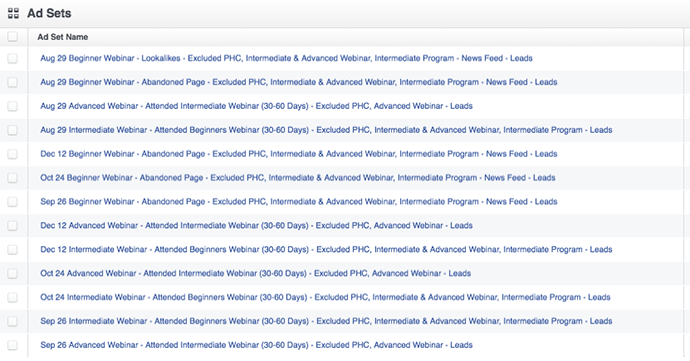This screenshot has height=361, width=690.
Task: Tick the Oct 24 Intermediate Webinar checkbox
Action: [13, 297]
